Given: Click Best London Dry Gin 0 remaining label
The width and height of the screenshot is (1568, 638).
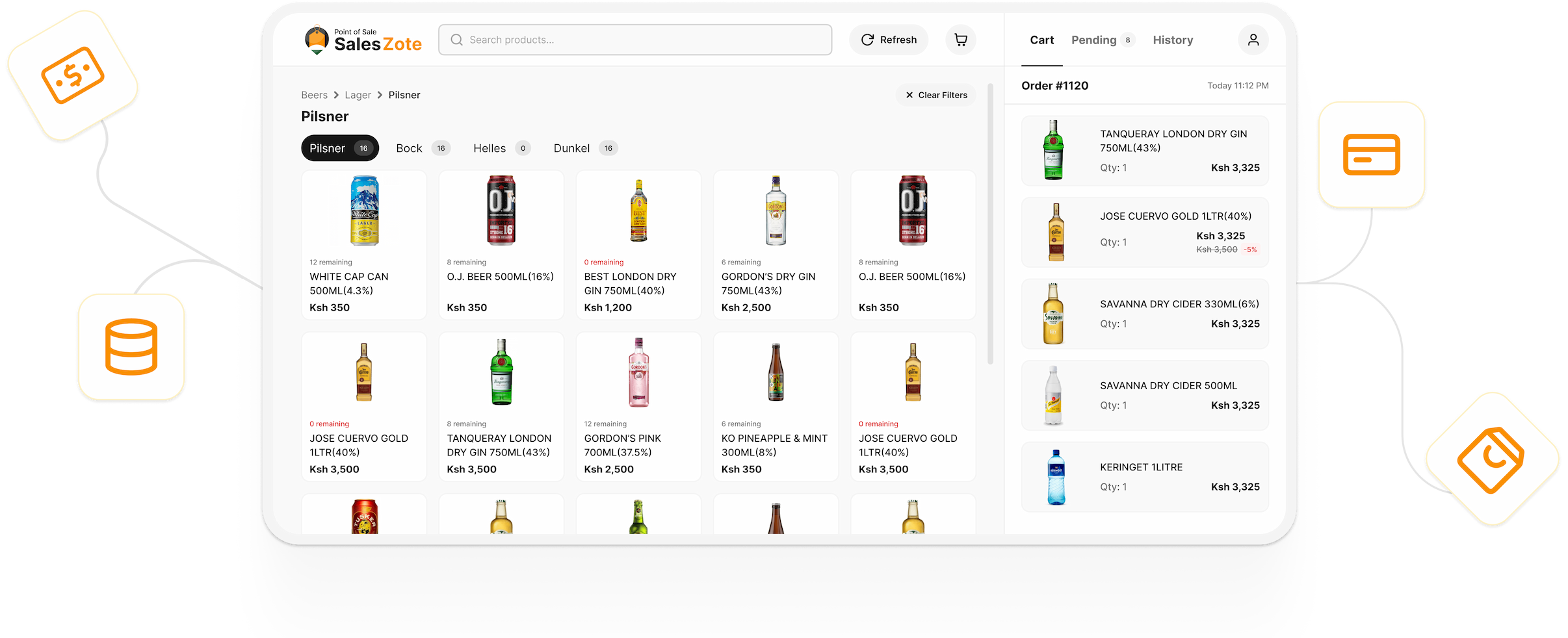Looking at the screenshot, I should coord(604,262).
